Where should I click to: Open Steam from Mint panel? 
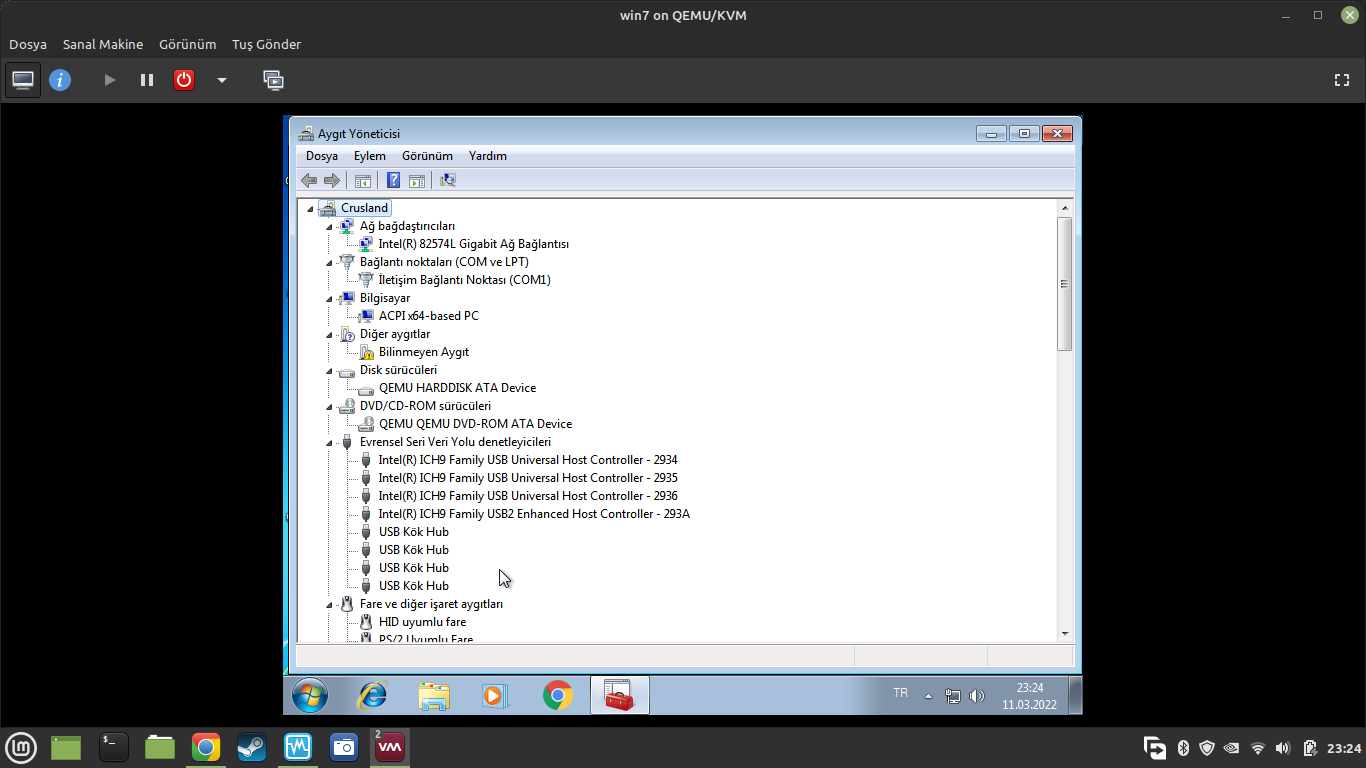(x=250, y=747)
